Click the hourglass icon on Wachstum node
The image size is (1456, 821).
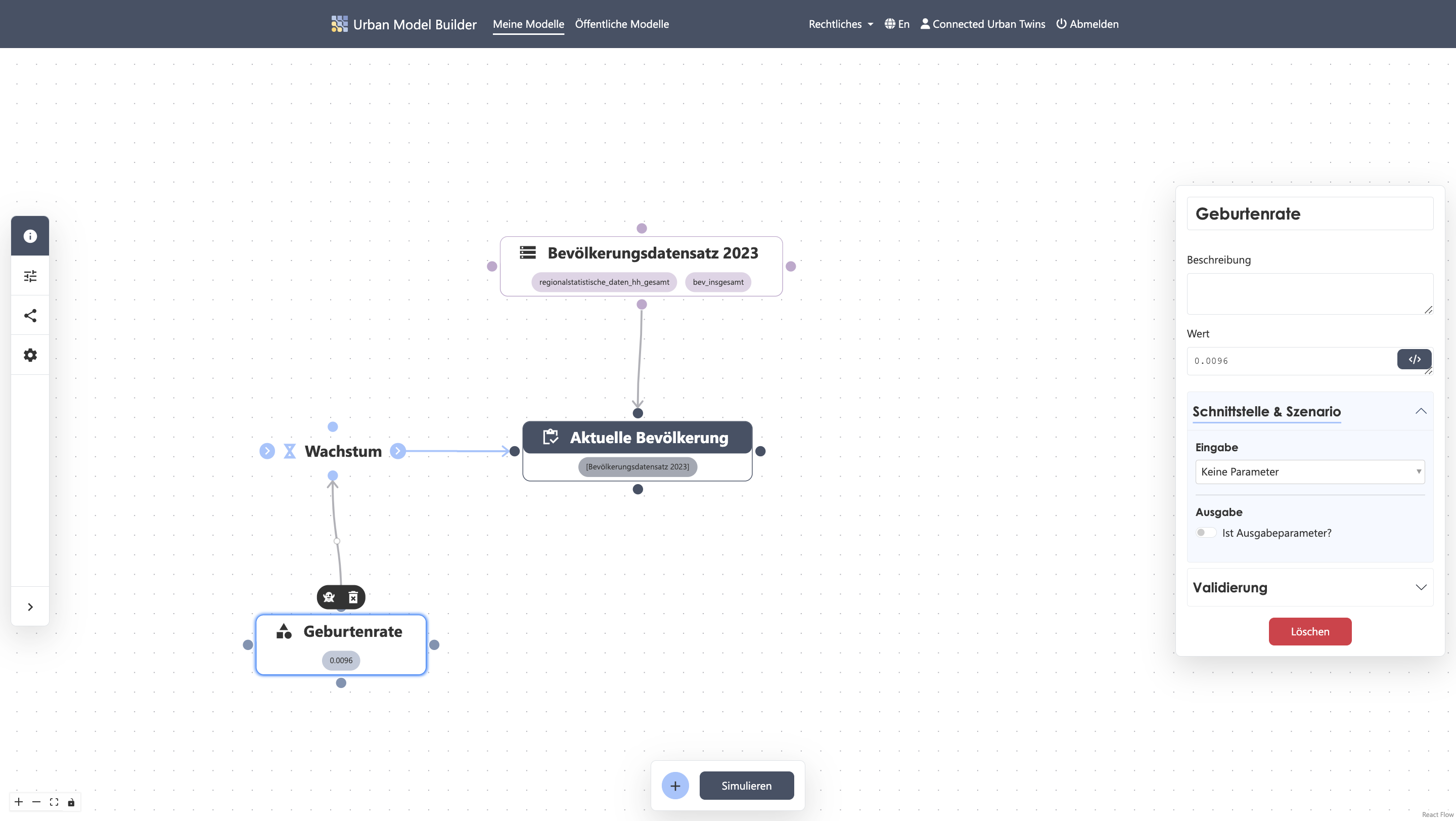point(290,451)
